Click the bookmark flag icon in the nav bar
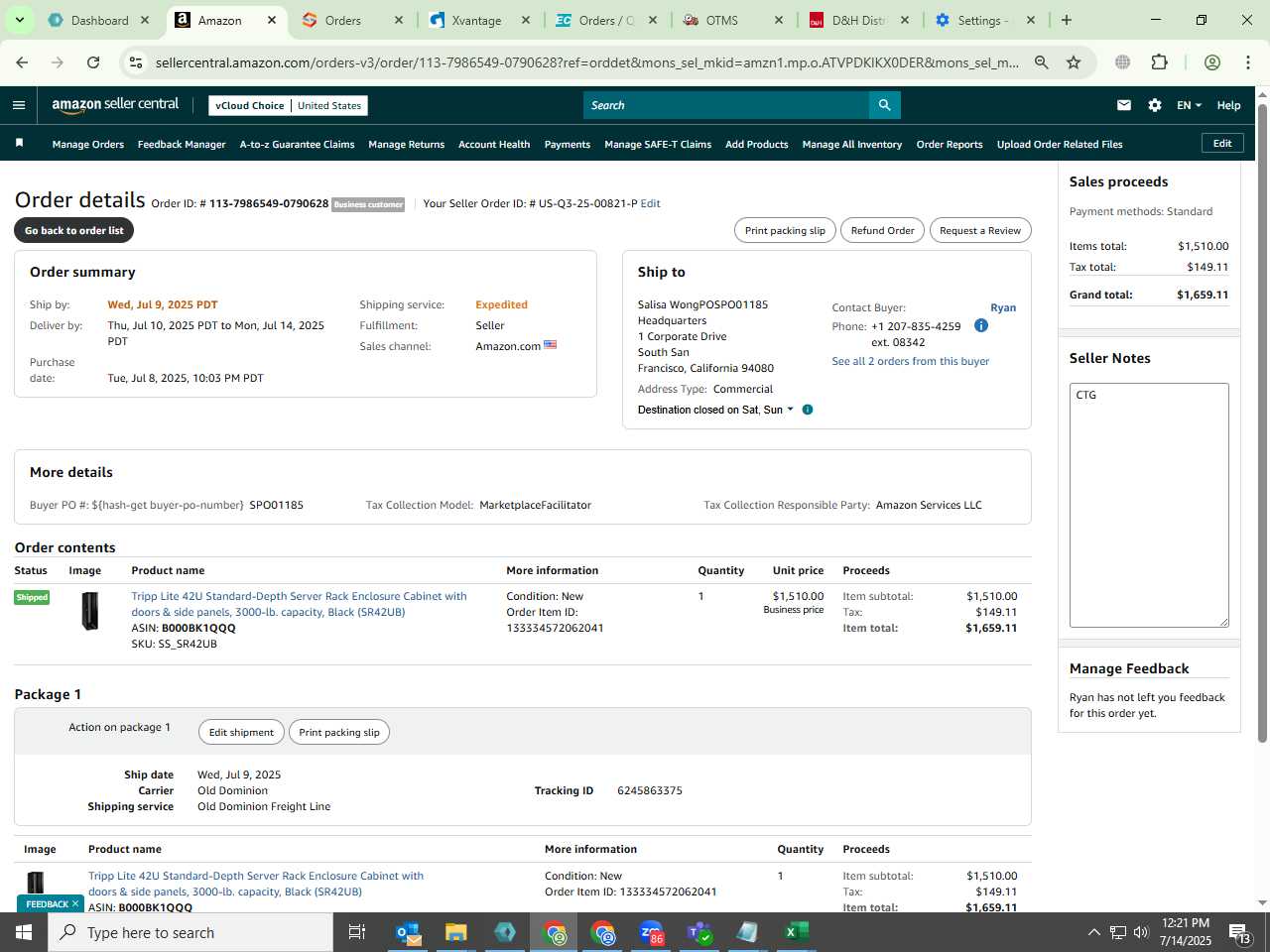 coord(19,144)
